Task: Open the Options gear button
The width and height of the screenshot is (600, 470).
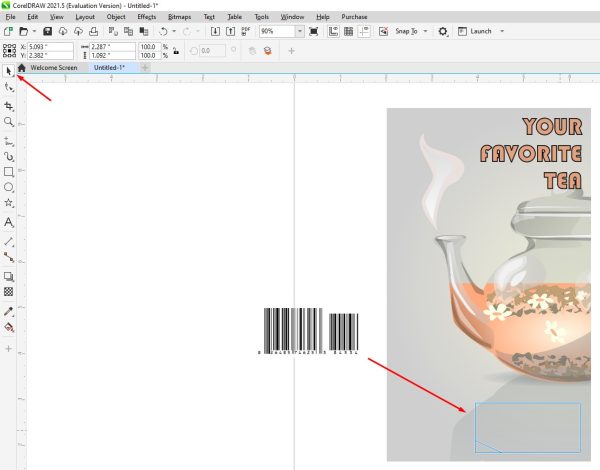Action: pyautogui.click(x=443, y=32)
